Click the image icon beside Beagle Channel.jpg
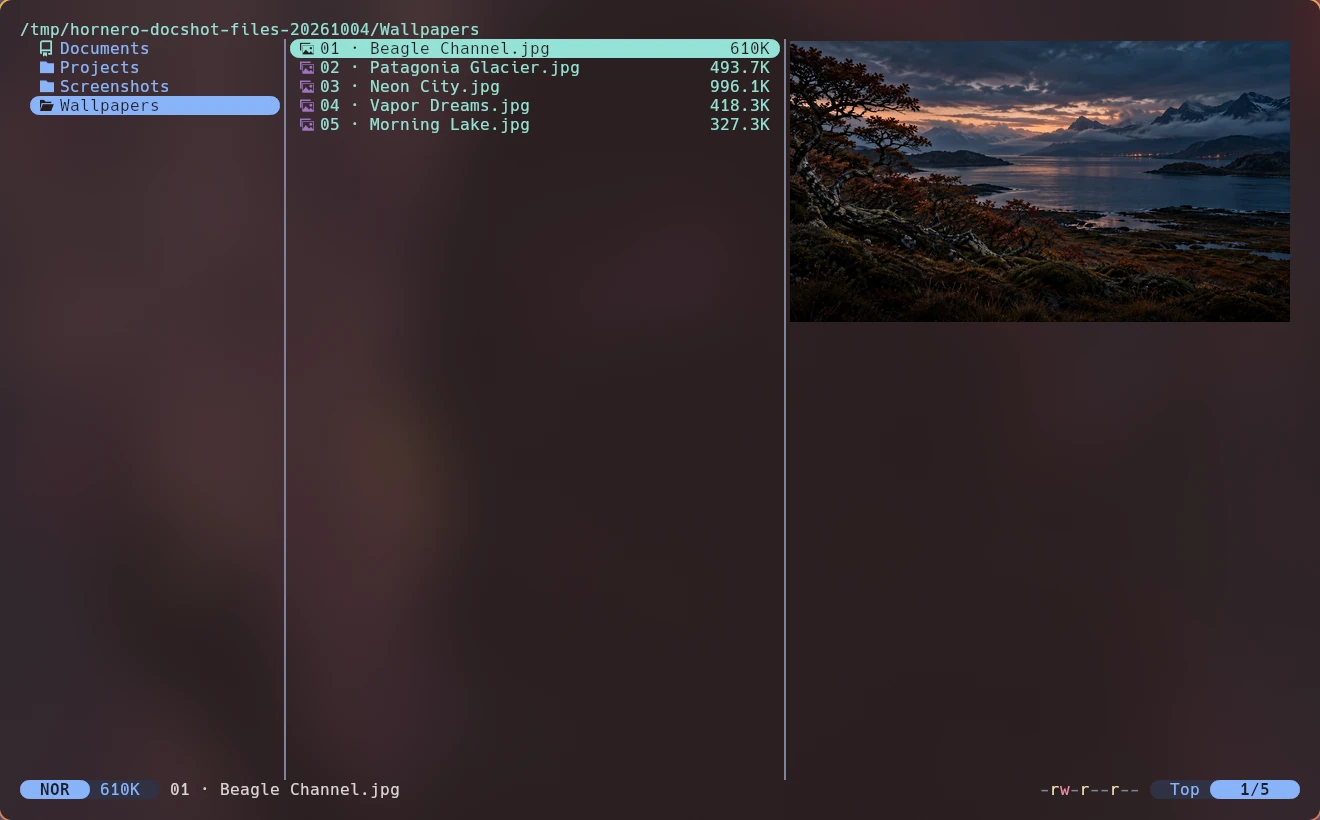The height and width of the screenshot is (820, 1320). pos(307,48)
